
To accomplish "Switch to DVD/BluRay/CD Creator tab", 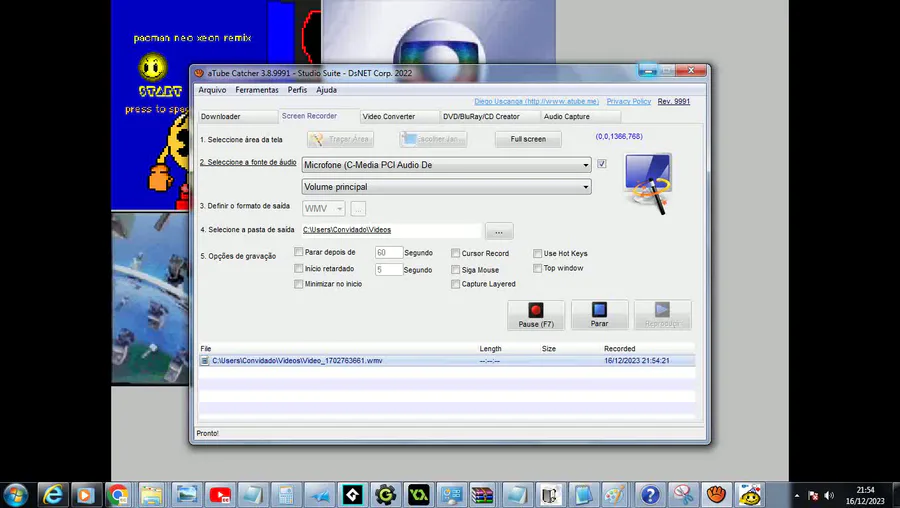I will [x=490, y=117].
